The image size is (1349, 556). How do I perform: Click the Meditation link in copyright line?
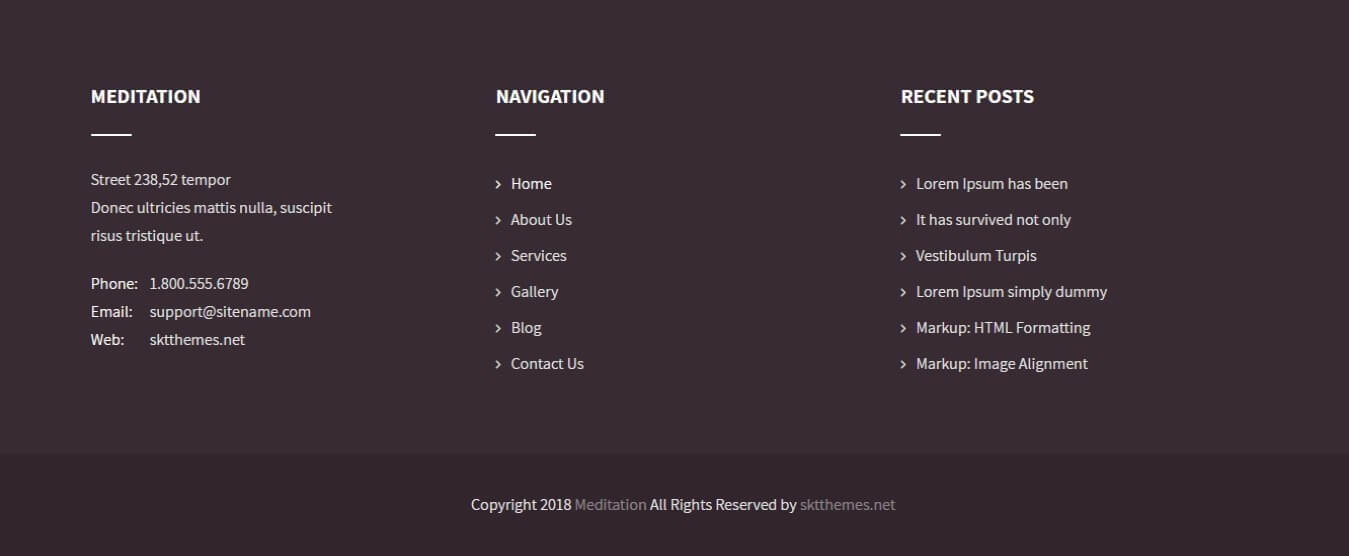pos(610,505)
